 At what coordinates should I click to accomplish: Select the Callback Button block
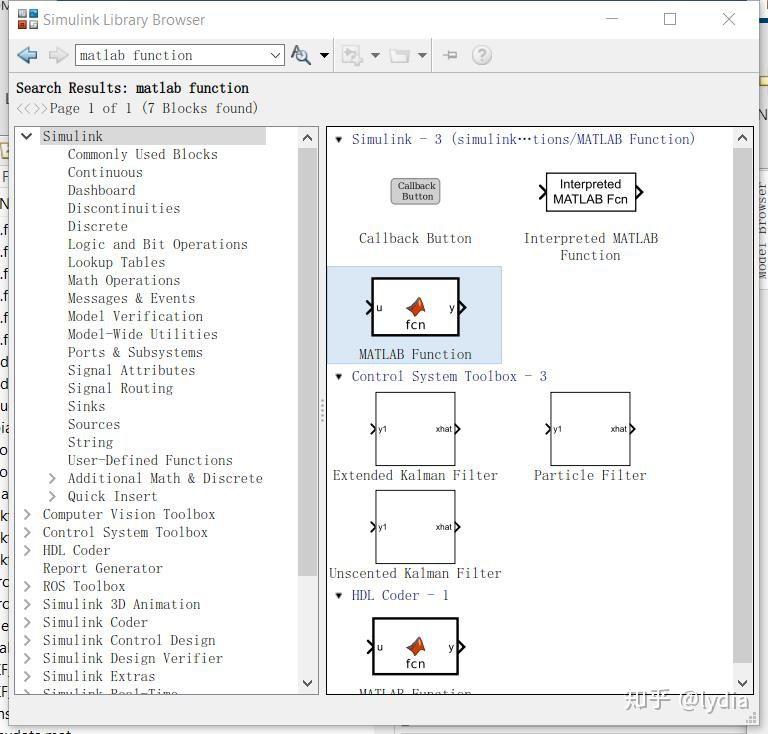[415, 191]
